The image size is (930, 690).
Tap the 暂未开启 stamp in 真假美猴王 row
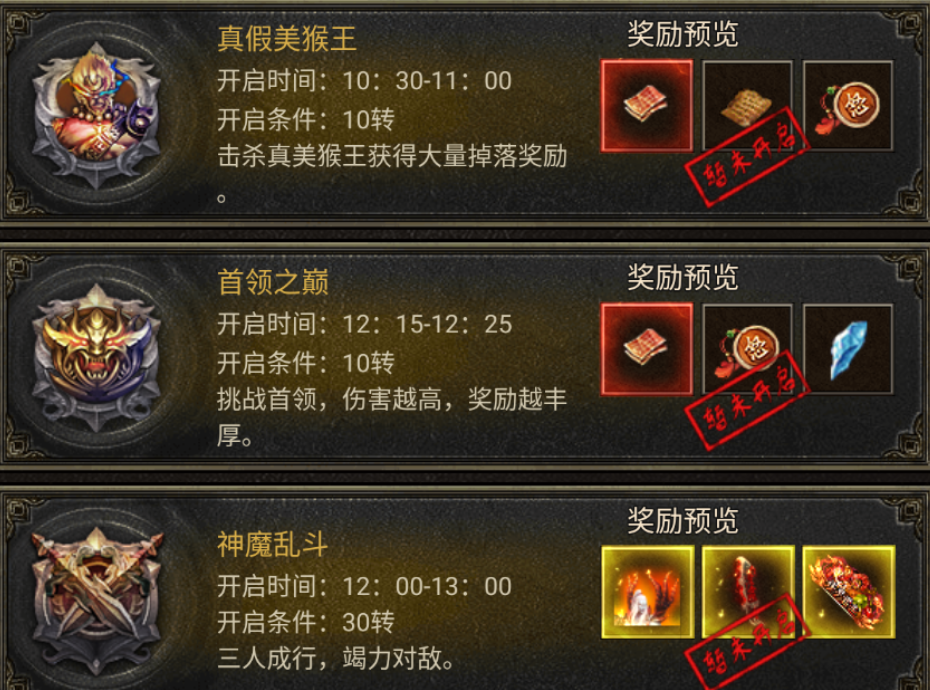(x=747, y=157)
